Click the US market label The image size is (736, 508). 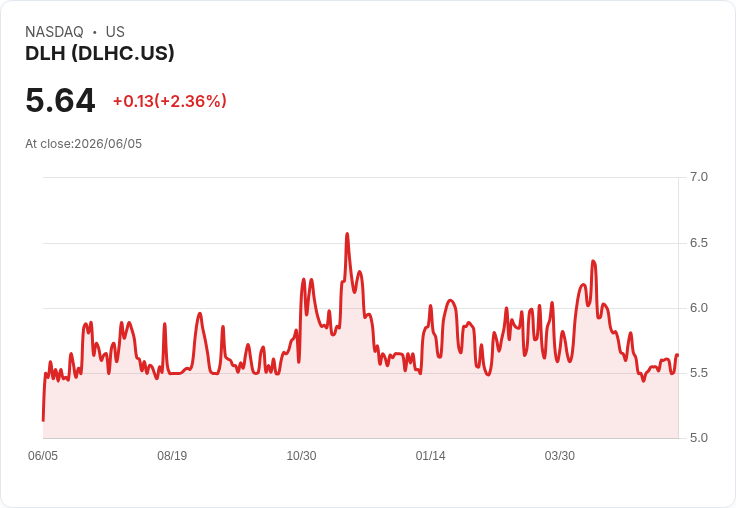pyautogui.click(x=115, y=32)
